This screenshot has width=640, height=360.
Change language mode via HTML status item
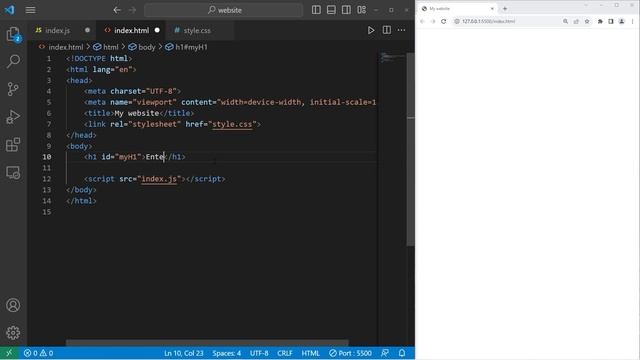pyautogui.click(x=311, y=353)
